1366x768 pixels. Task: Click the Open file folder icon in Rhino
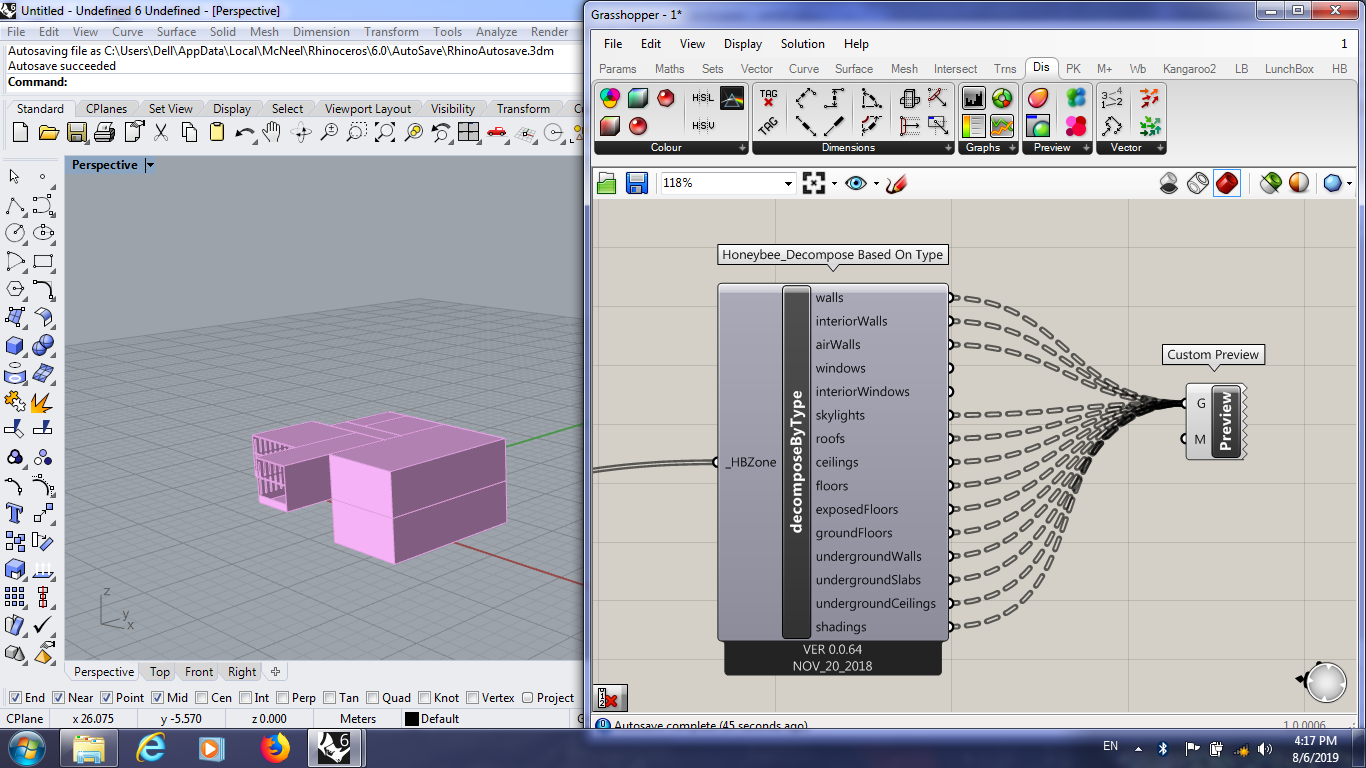[x=48, y=132]
